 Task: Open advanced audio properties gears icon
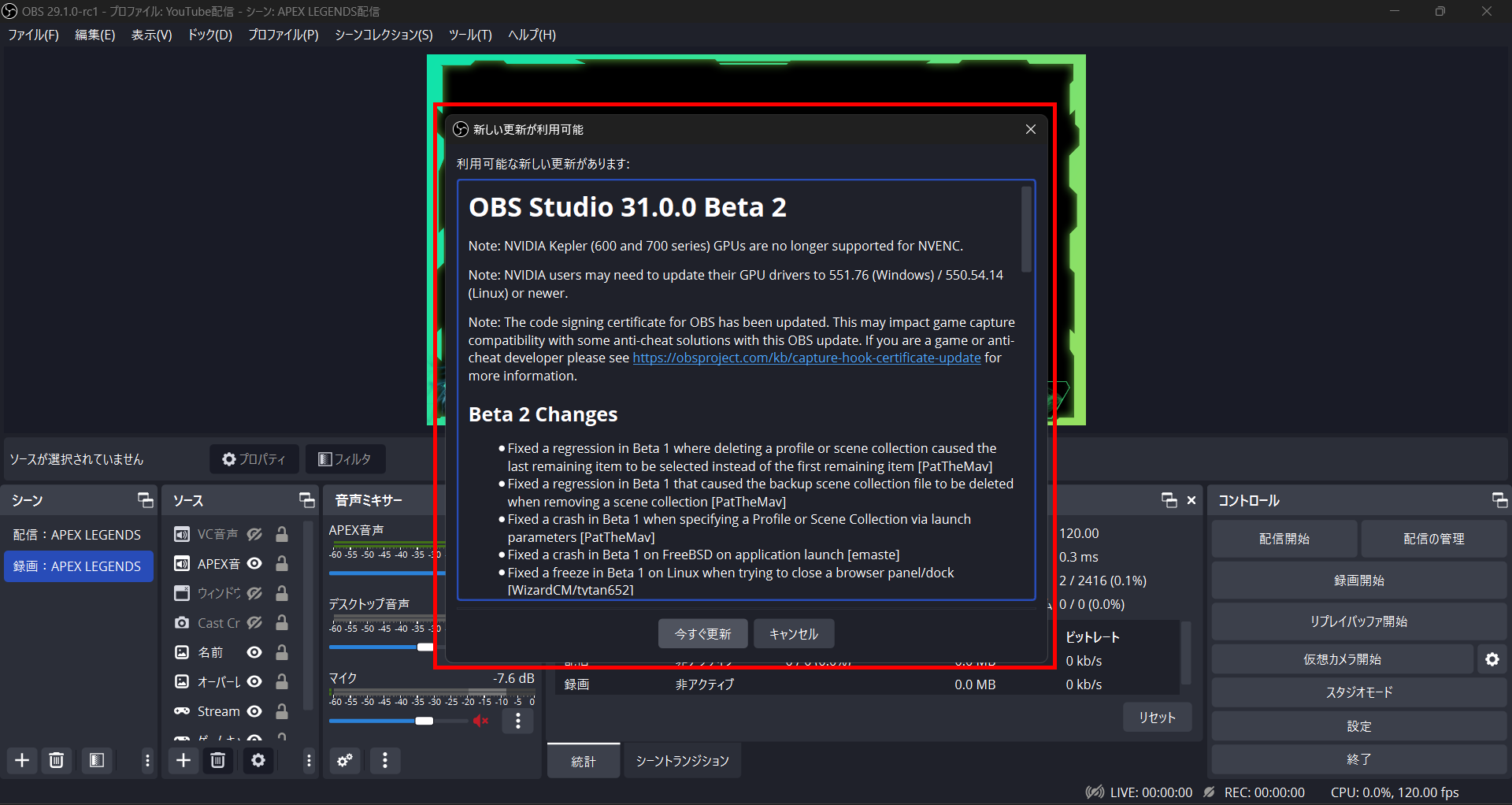point(345,760)
